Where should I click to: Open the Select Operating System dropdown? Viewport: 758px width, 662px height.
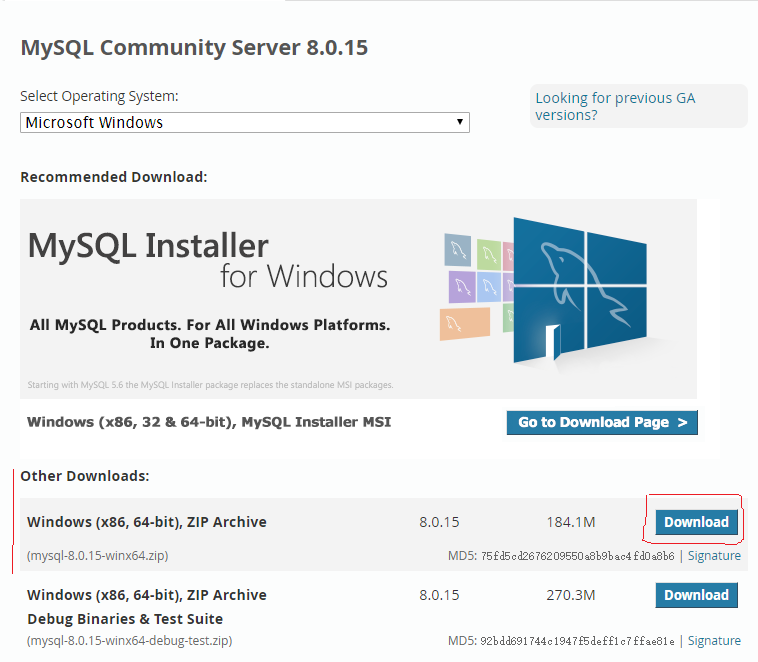pos(245,122)
